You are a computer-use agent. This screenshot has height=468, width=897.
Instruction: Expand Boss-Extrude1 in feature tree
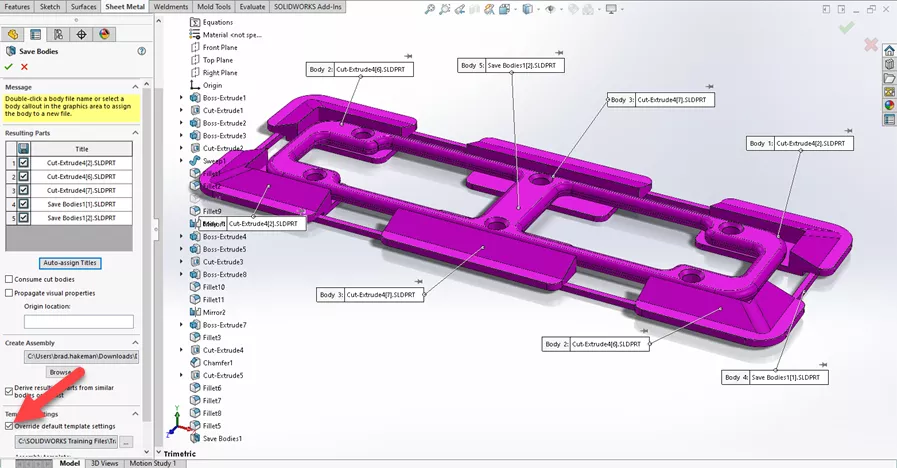pos(182,98)
